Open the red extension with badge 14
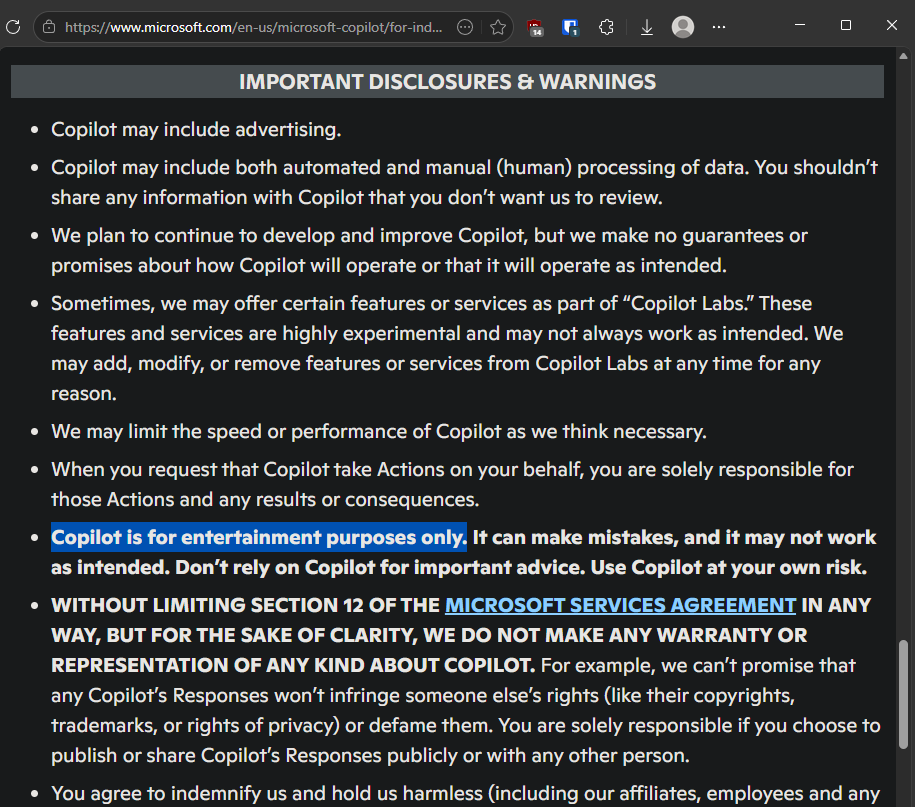The image size is (915, 807). (536, 27)
